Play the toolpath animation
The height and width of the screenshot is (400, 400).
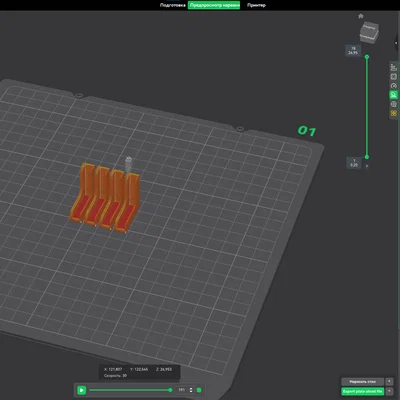click(81, 390)
